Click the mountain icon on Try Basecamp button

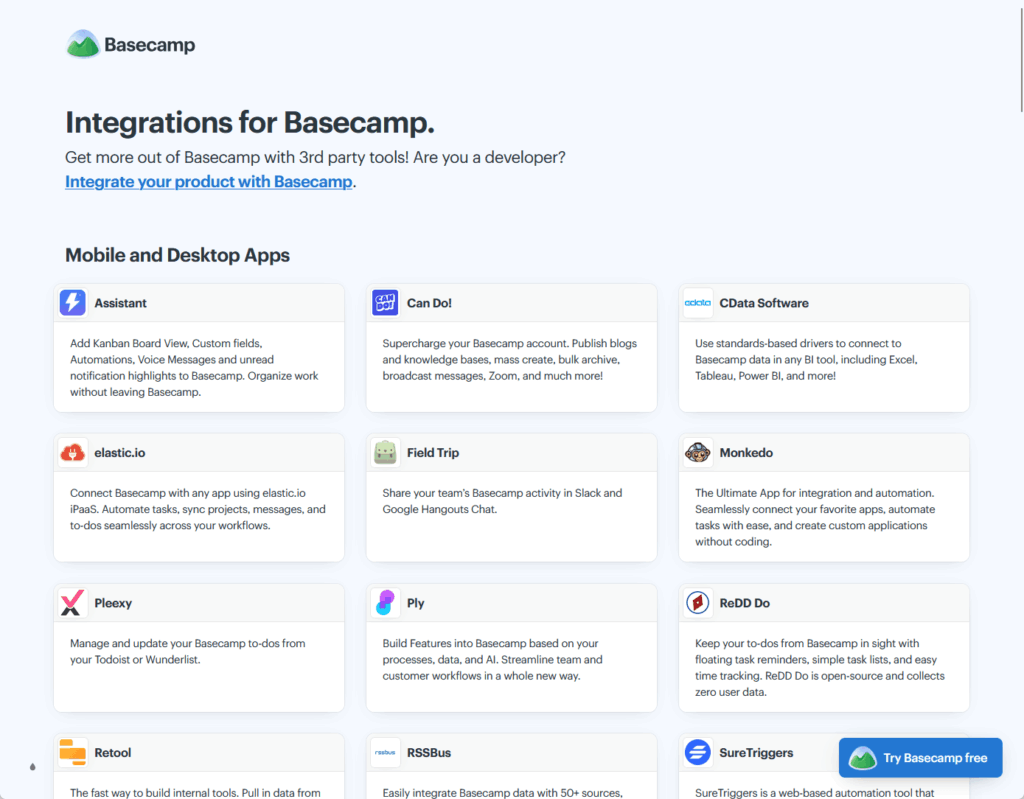(862, 758)
